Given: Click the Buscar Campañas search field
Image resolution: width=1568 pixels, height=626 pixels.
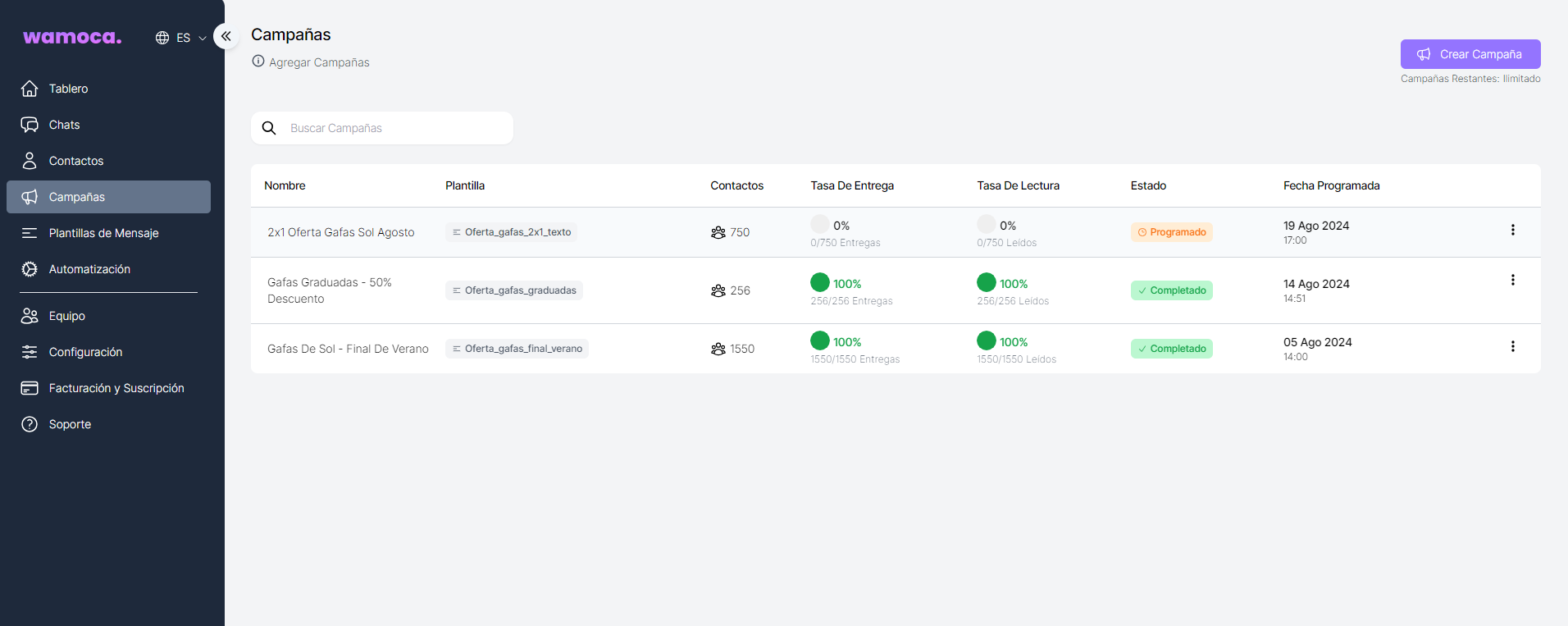Looking at the screenshot, I should point(394,128).
